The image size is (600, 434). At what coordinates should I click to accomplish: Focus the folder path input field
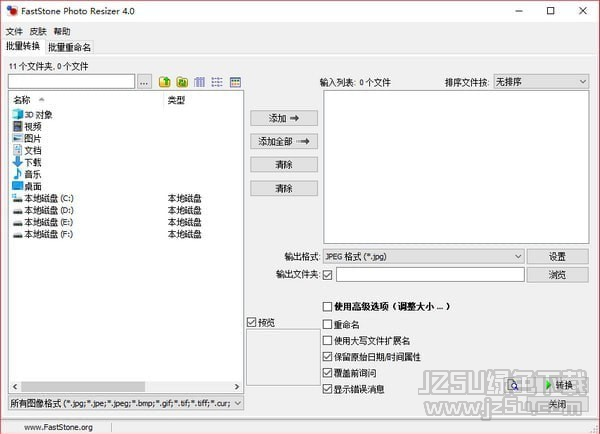[x=72, y=82]
